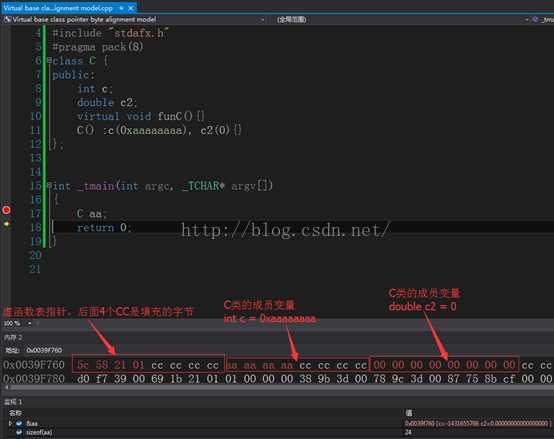This screenshot has width=554, height=439.
Task: Click the watch icon beside sizeof(aa)
Action: pos(19,432)
